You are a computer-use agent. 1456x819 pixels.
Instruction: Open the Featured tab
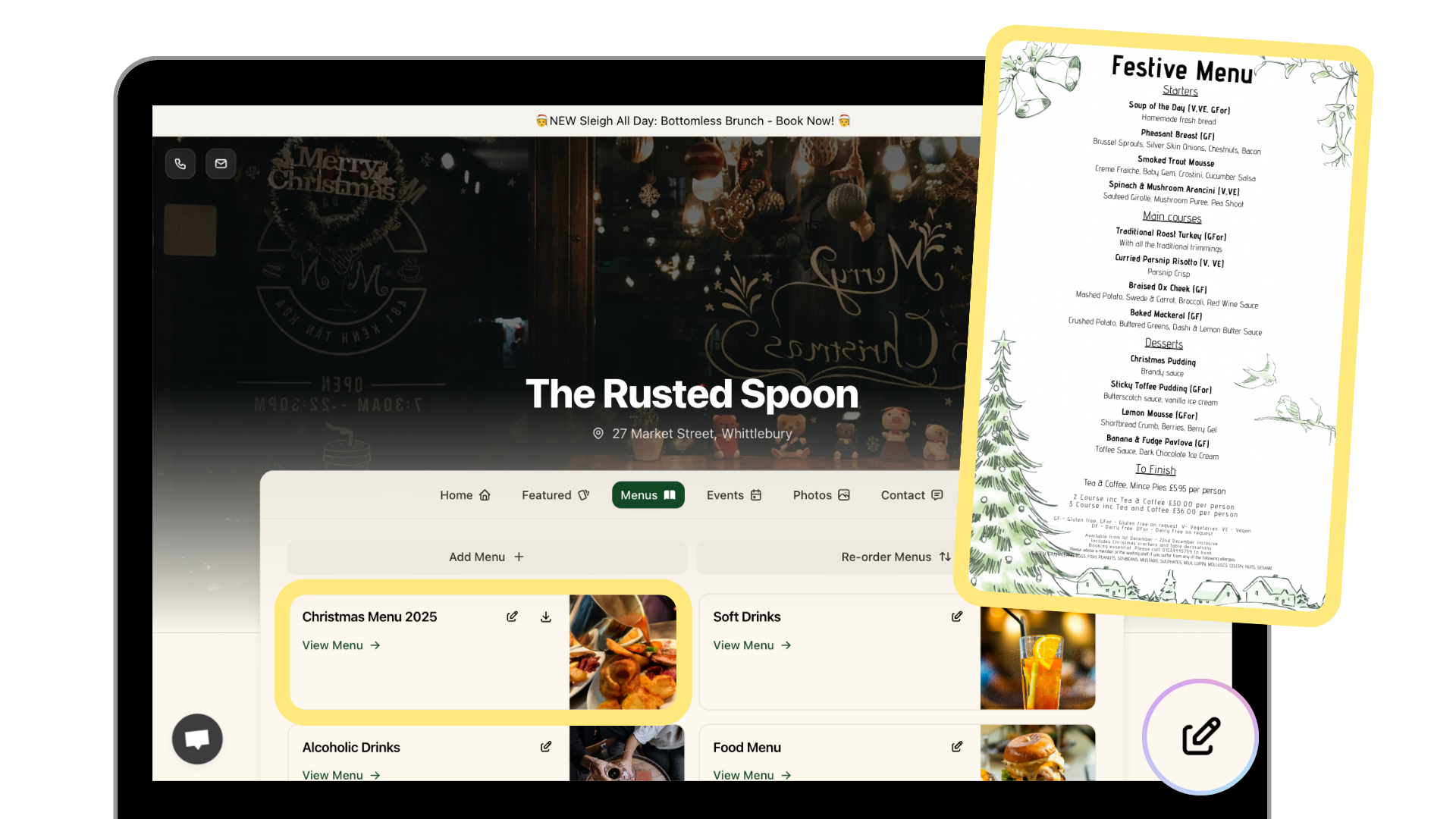point(555,495)
